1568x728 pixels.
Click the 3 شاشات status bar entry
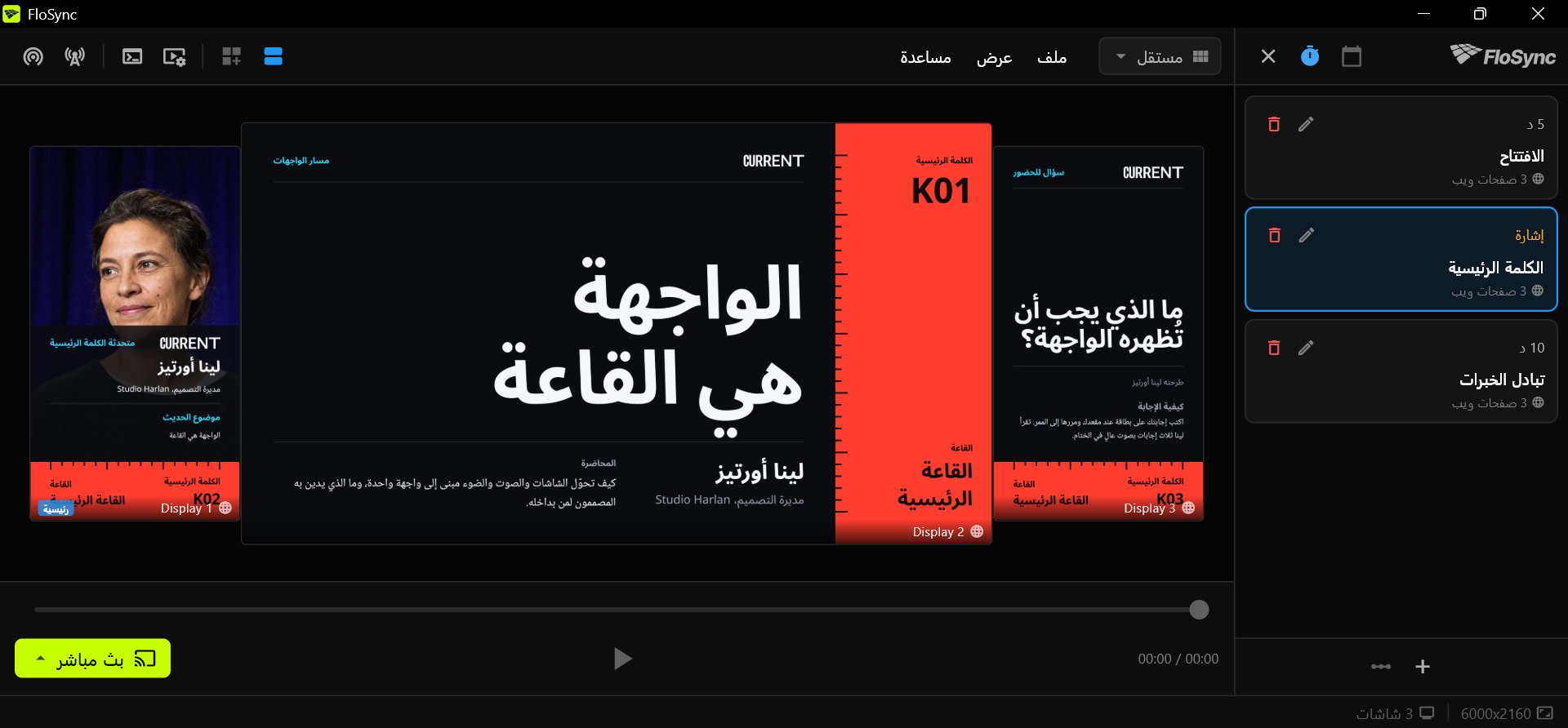(x=1395, y=713)
